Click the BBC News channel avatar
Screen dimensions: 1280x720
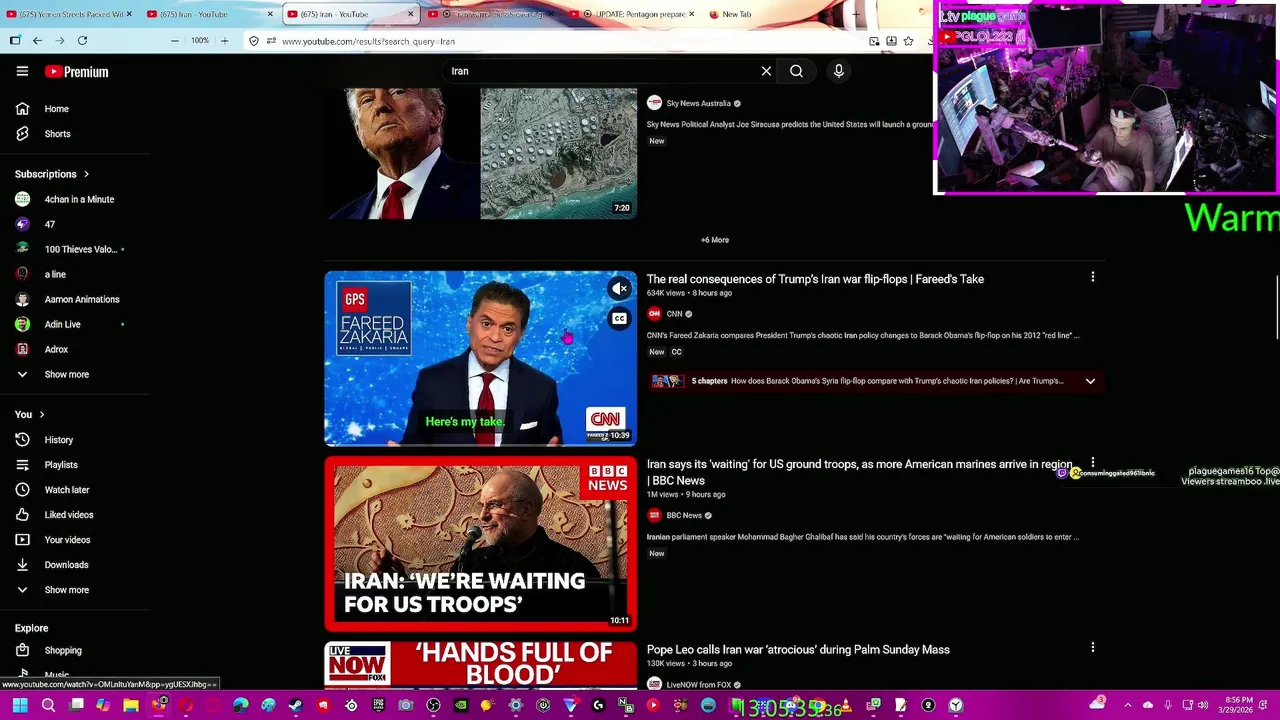654,515
